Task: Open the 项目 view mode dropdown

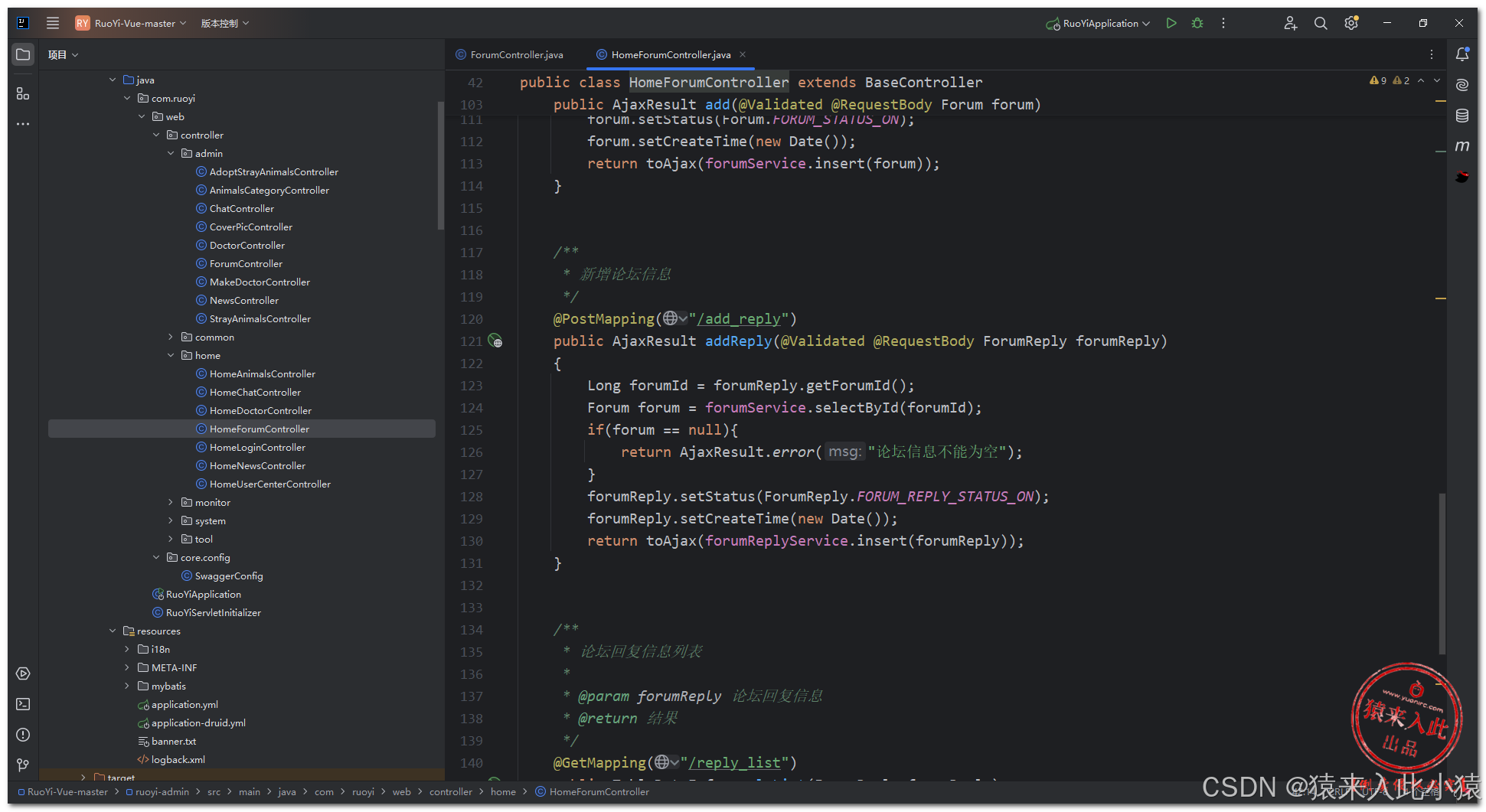Action: [x=63, y=54]
